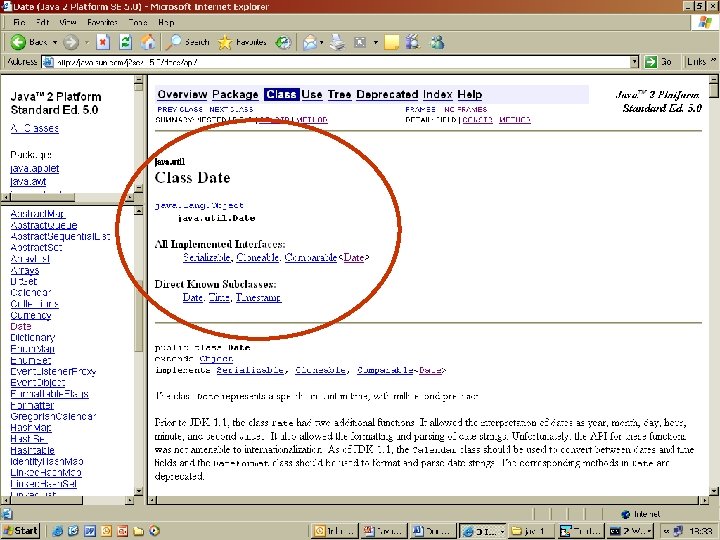Open the Index navigation link
The height and width of the screenshot is (540, 720).
(x=438, y=95)
